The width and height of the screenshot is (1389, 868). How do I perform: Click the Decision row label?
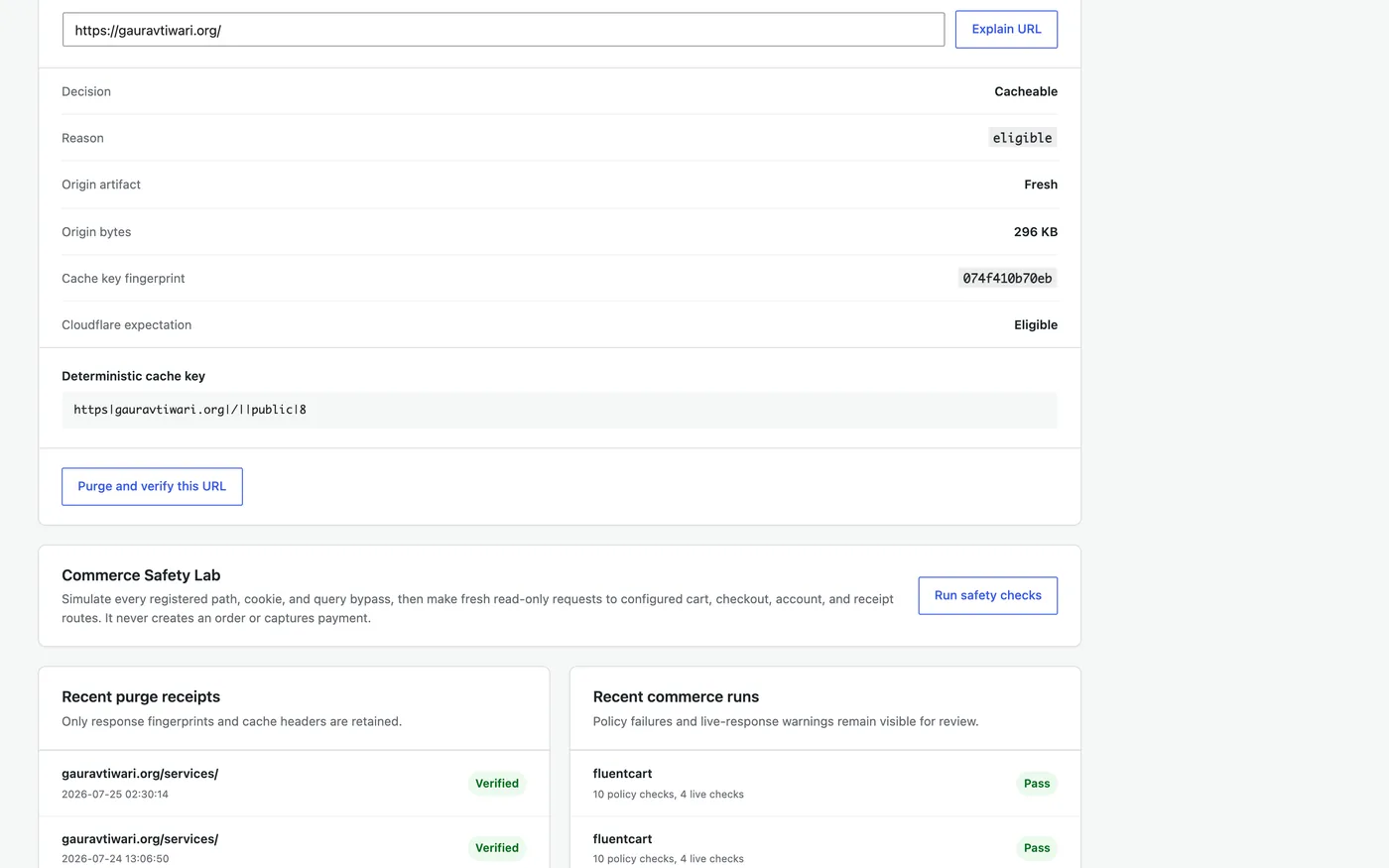[x=86, y=91]
